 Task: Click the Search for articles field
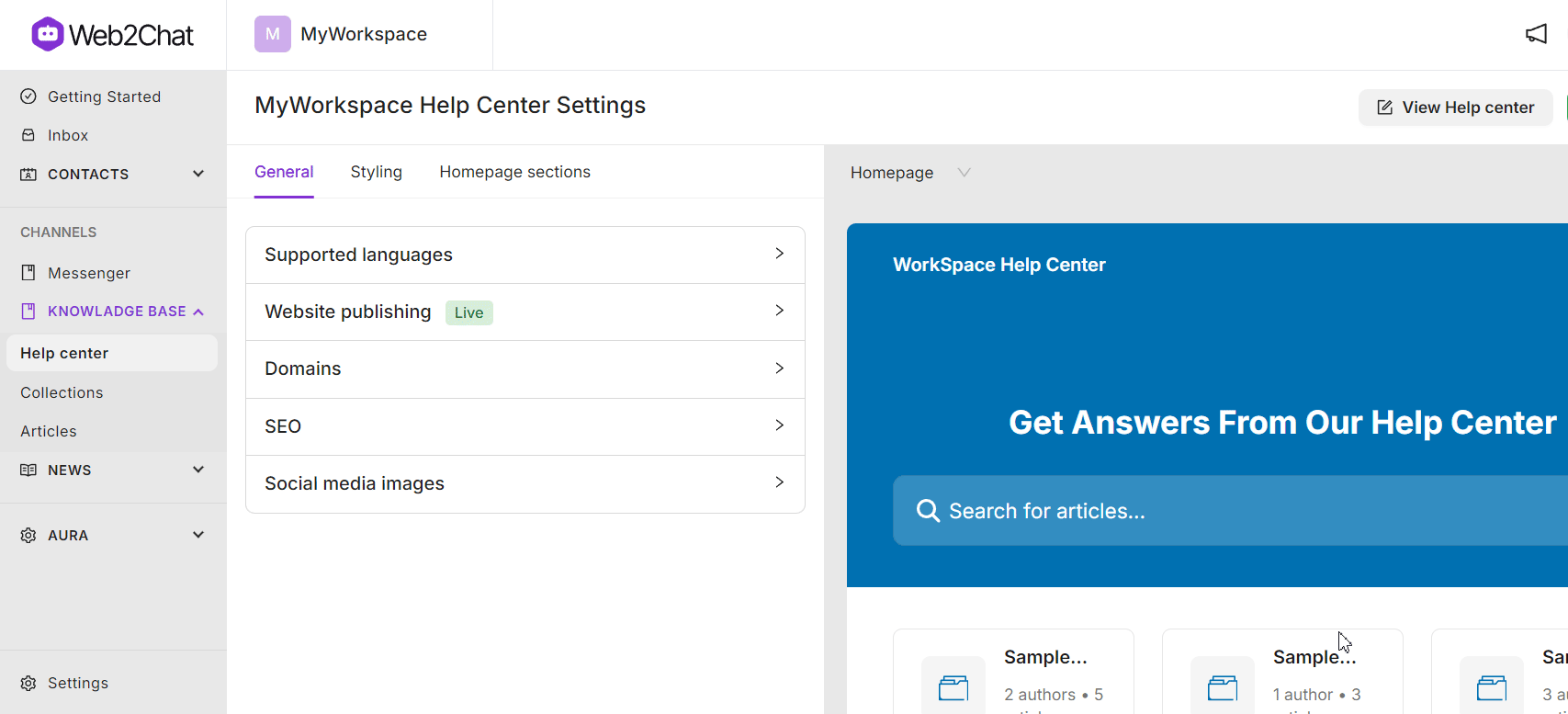(x=1230, y=511)
